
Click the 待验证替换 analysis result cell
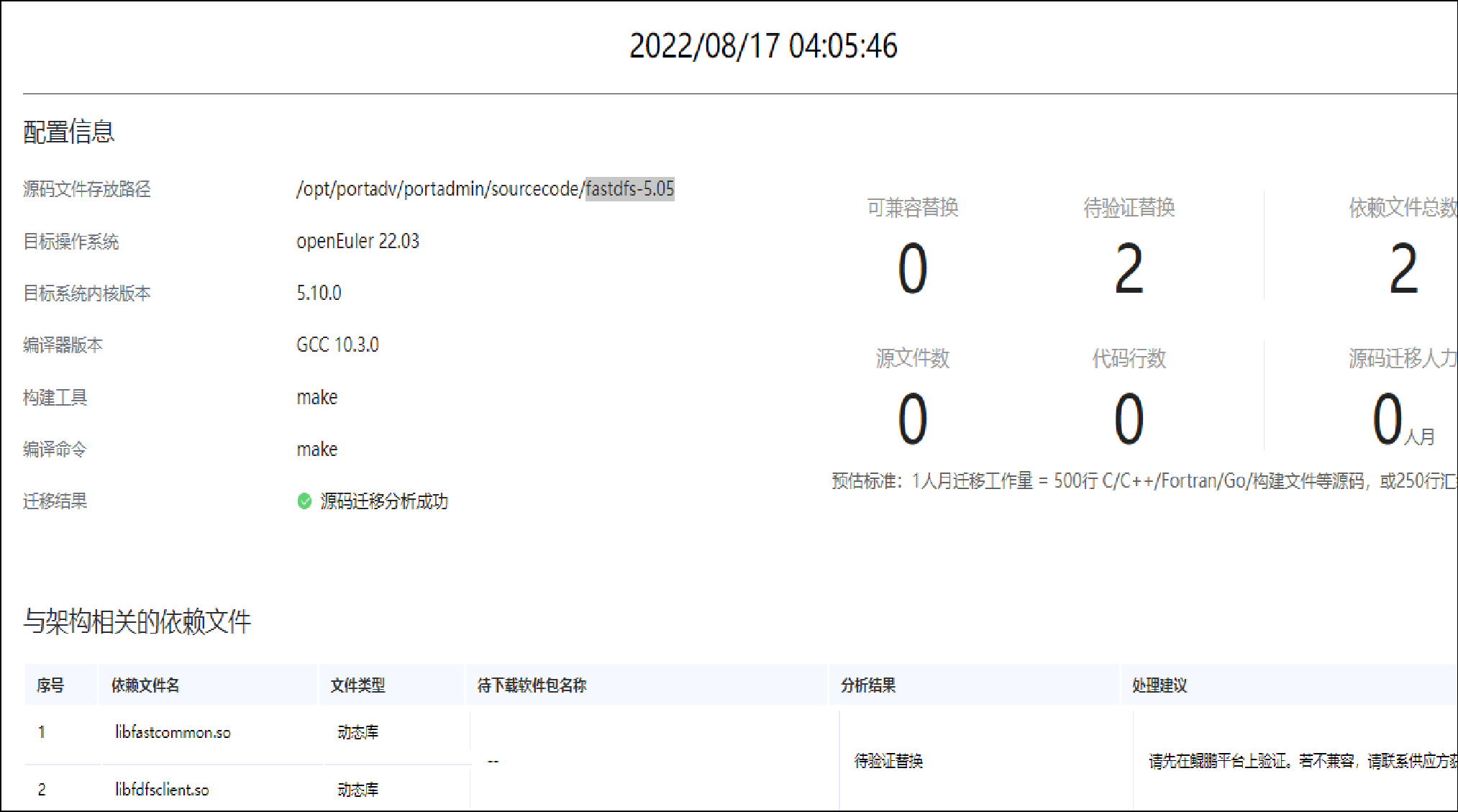click(x=888, y=761)
